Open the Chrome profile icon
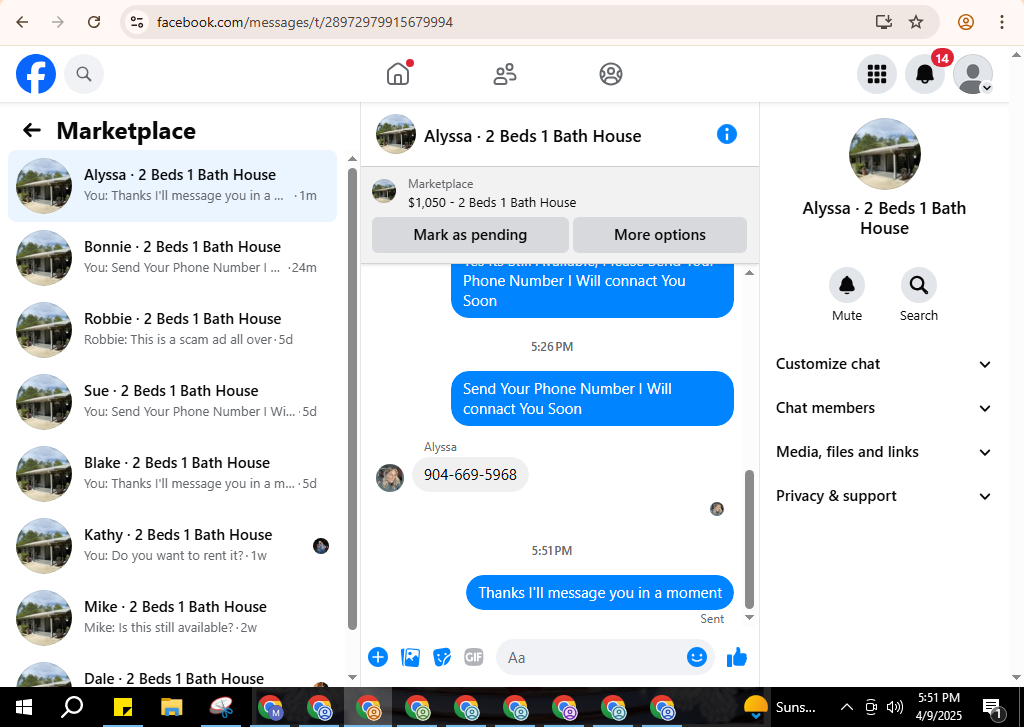1024x727 pixels. tap(966, 22)
